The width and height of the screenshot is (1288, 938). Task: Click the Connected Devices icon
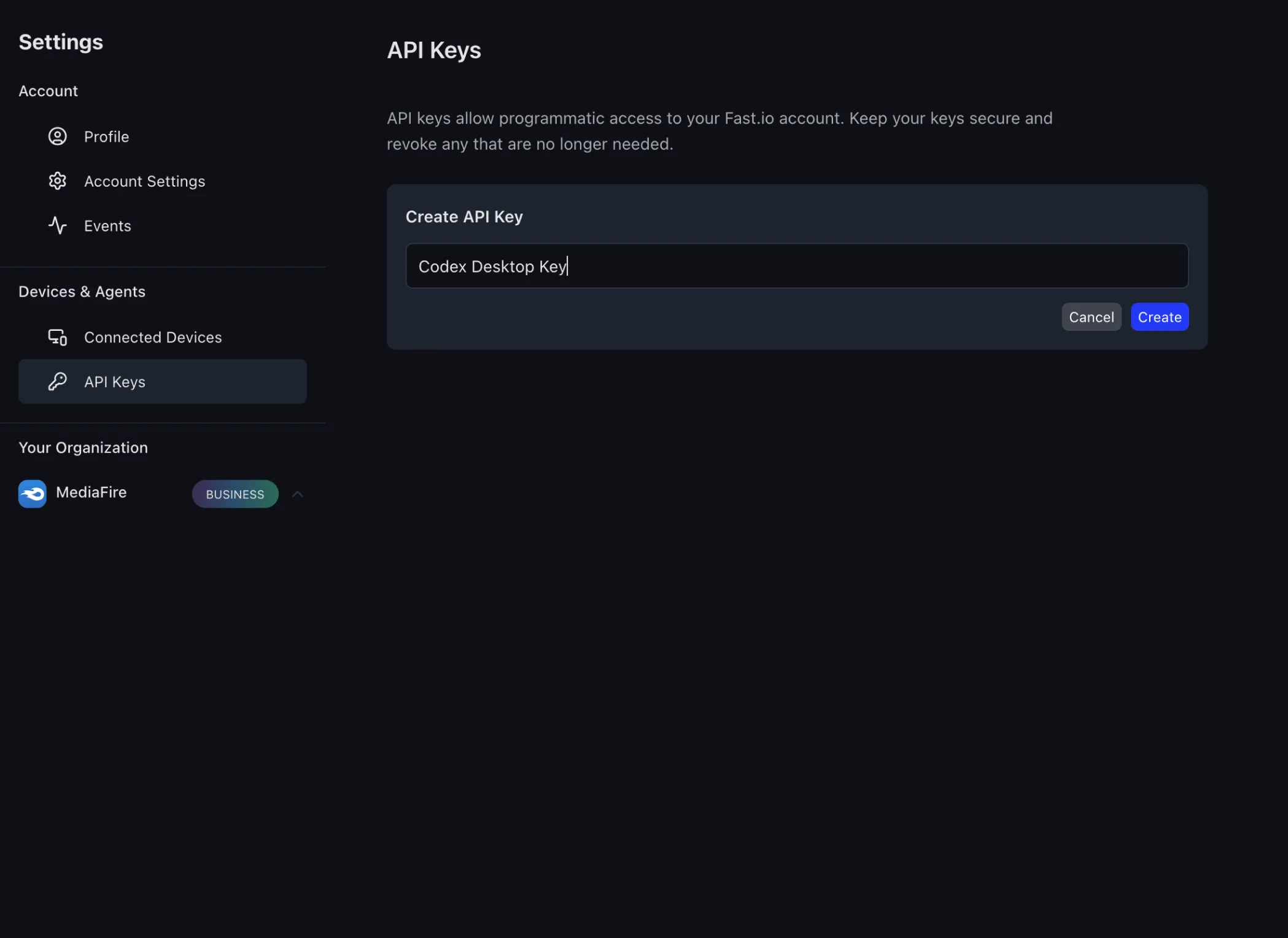point(57,336)
